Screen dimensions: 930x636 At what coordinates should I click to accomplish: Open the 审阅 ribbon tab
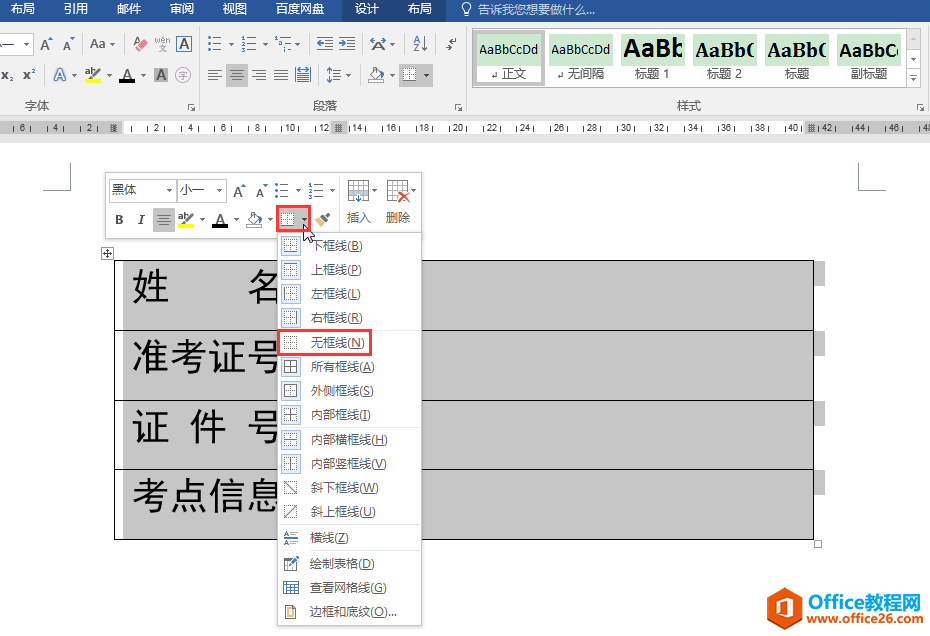coord(181,9)
